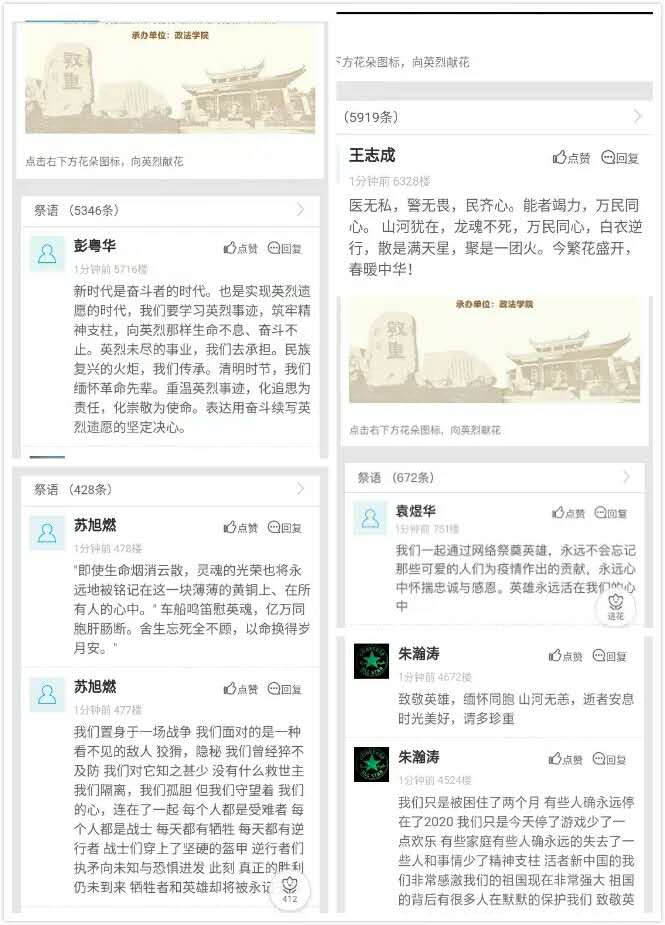Tap the flower icon showing 412

pos(289,890)
